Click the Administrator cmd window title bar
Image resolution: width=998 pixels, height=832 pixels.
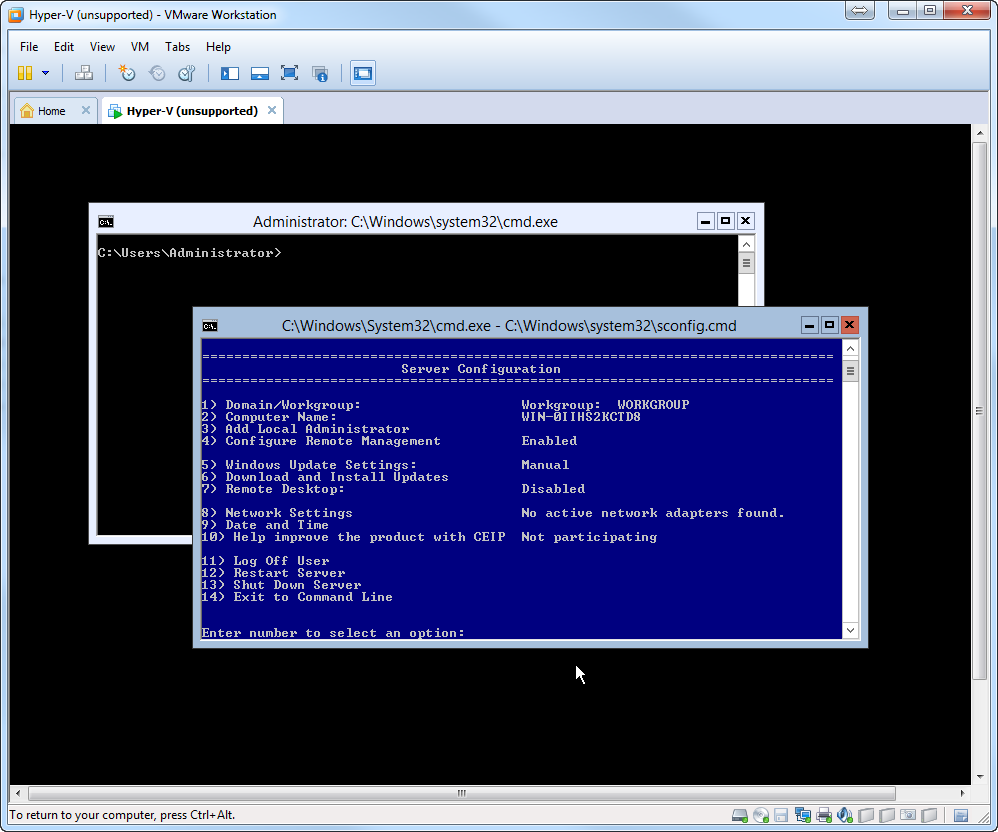(x=405, y=222)
